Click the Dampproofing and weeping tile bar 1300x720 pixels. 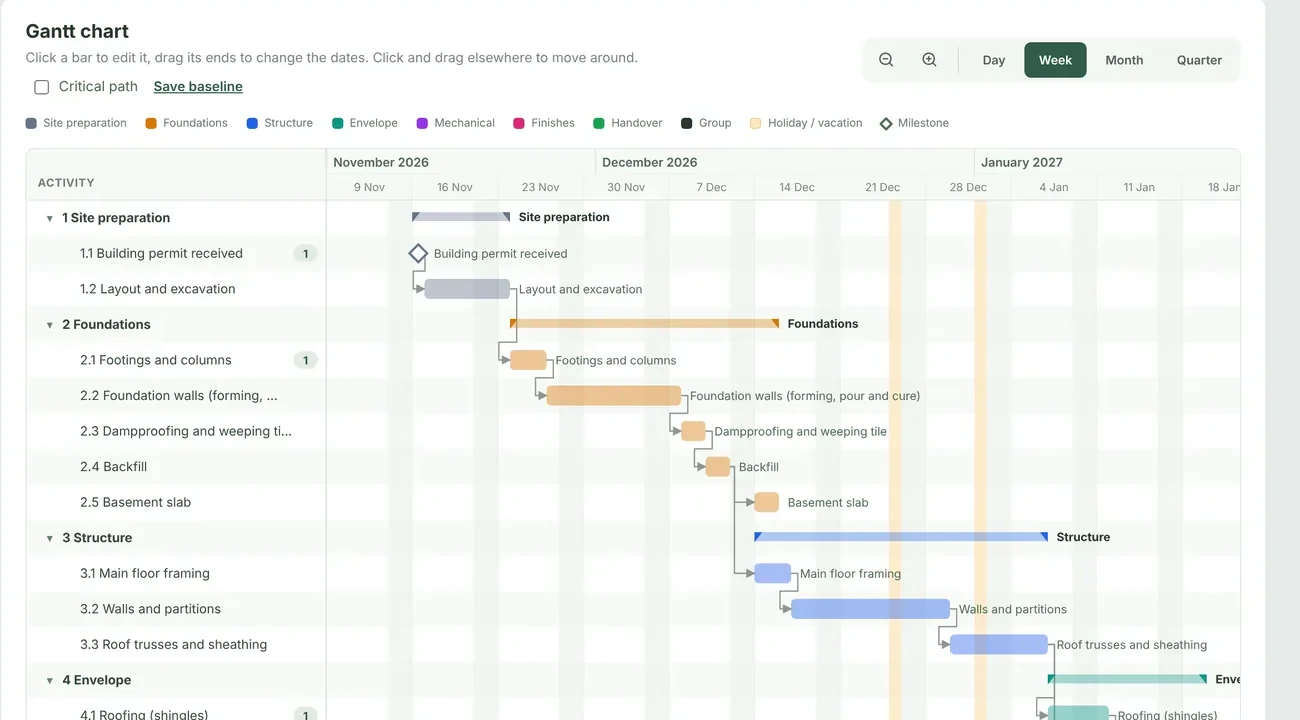[694, 431]
